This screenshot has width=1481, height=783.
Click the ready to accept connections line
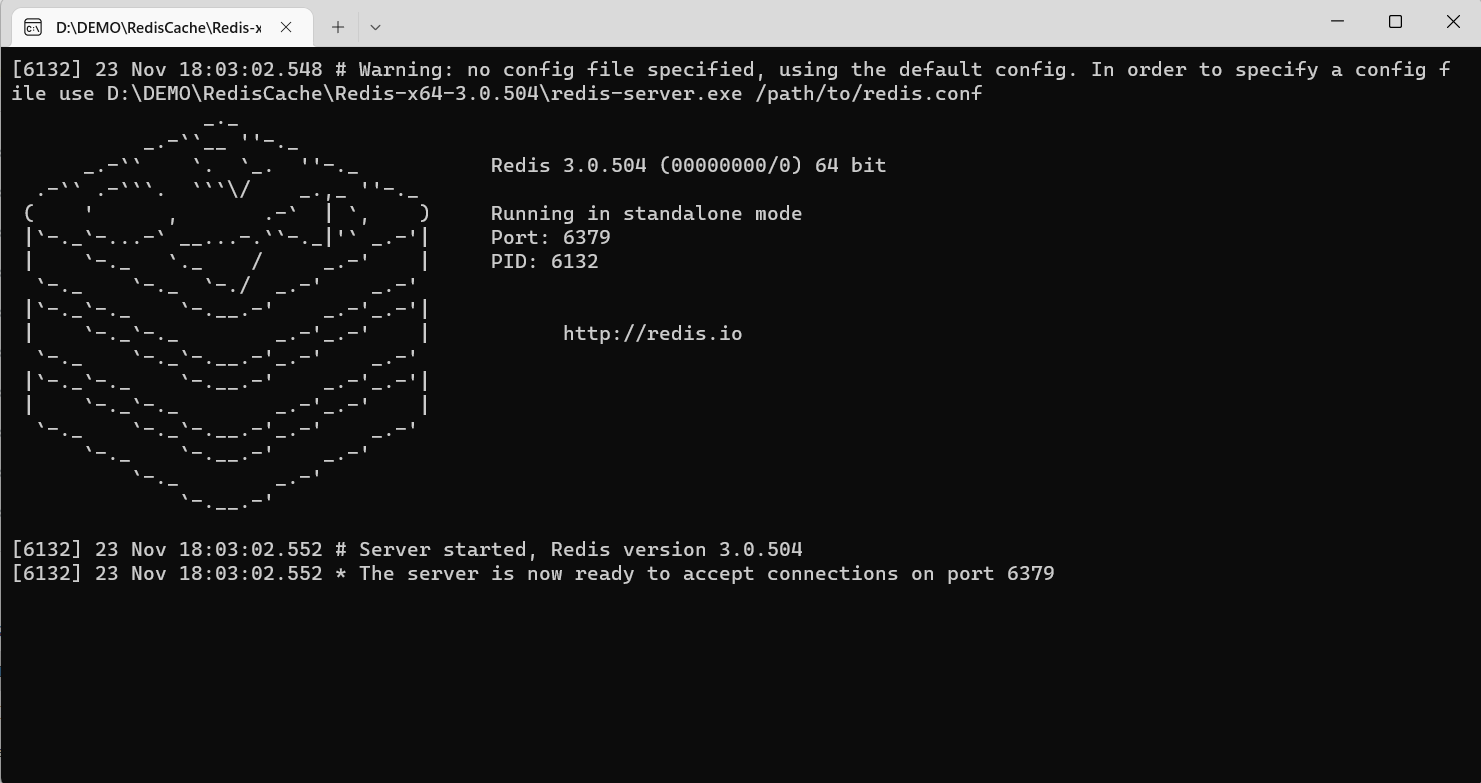pos(533,573)
